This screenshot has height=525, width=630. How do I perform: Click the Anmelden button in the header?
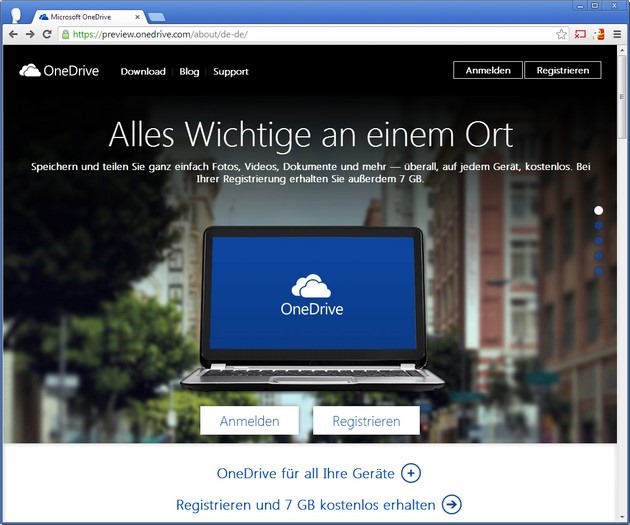[x=488, y=70]
